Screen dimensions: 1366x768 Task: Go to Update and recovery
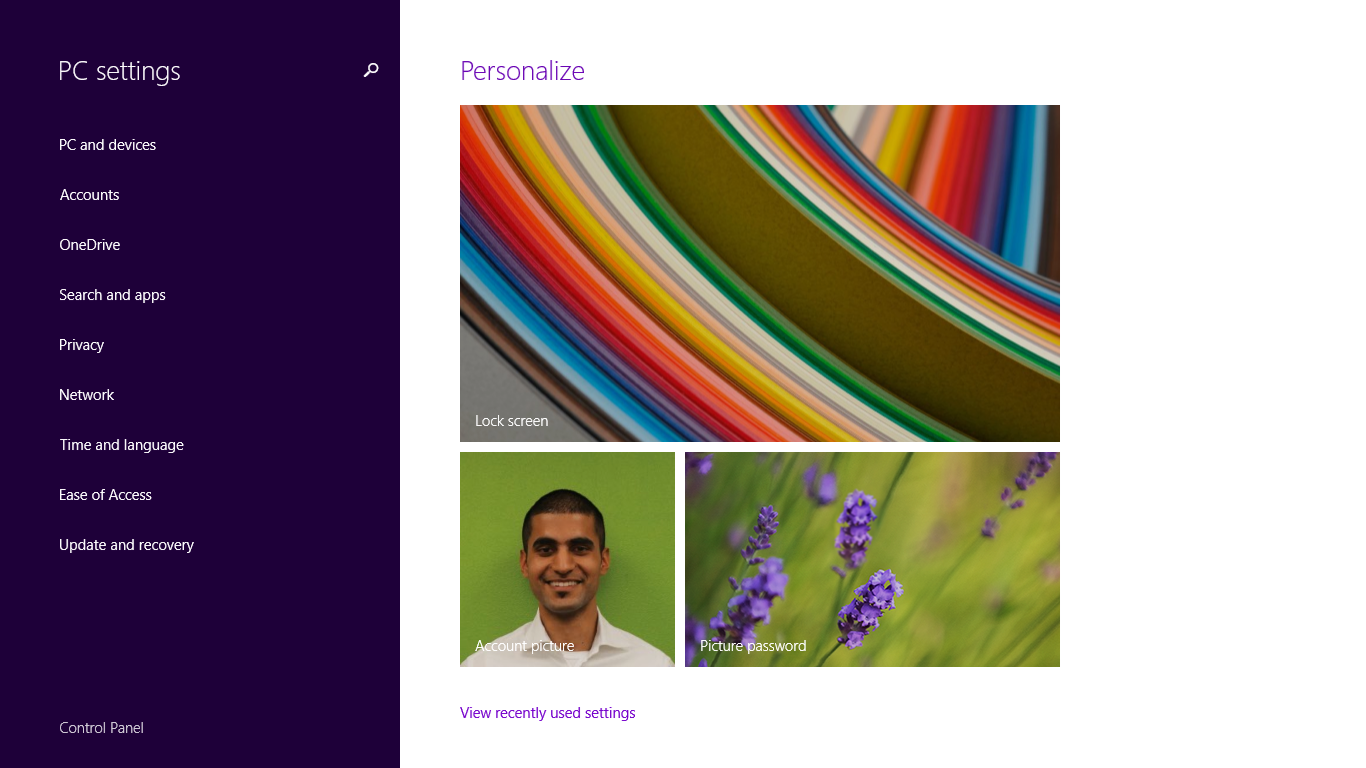[x=126, y=545]
